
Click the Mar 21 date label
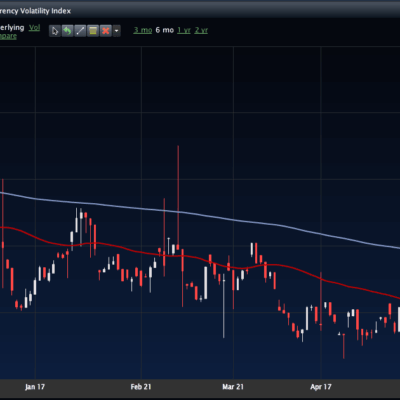233,387
